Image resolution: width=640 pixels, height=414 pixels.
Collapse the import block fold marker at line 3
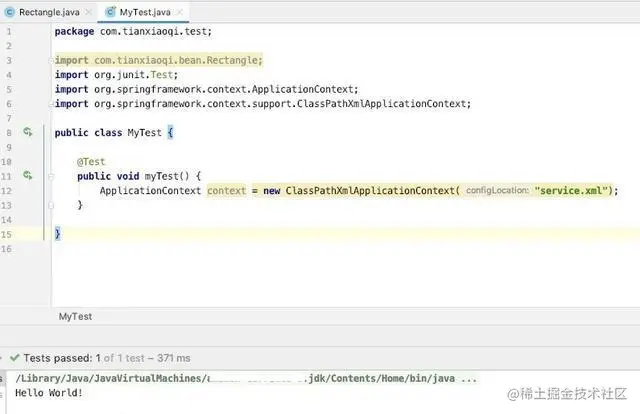click(x=51, y=60)
